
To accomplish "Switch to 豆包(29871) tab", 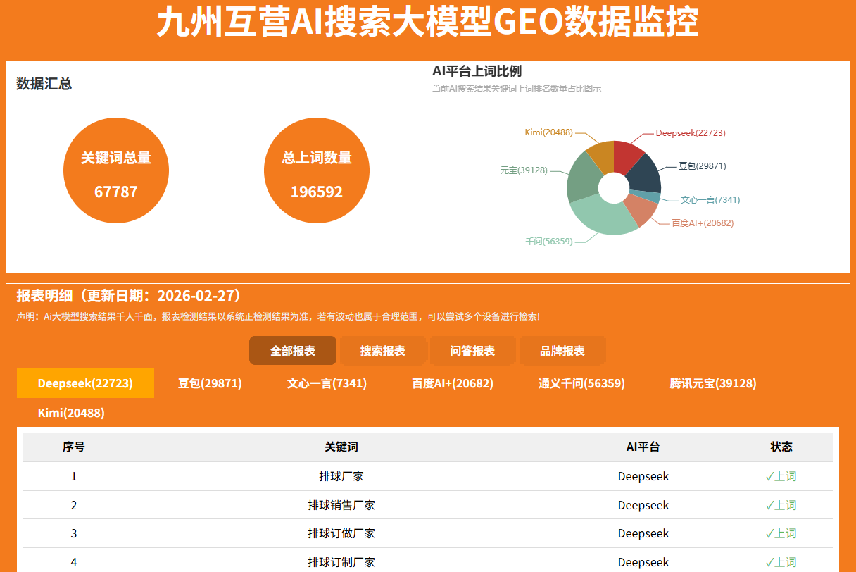I will (210, 383).
